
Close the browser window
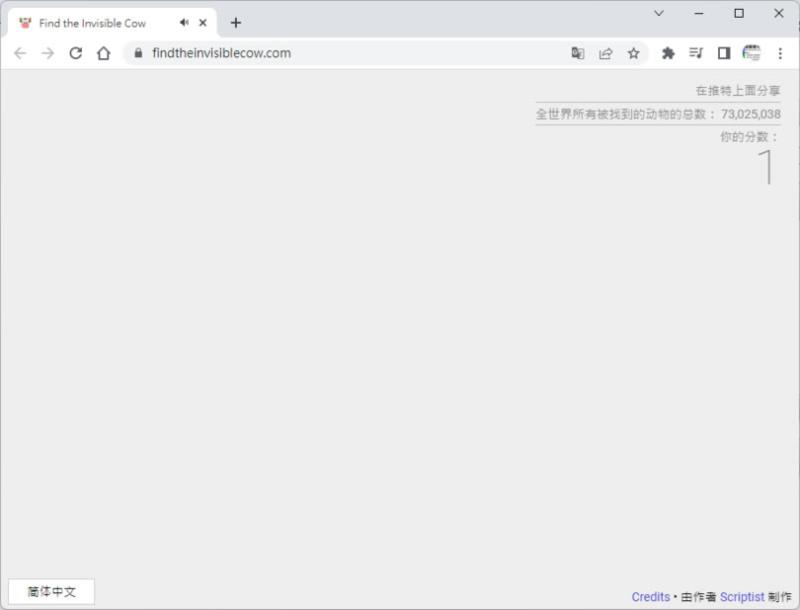pyautogui.click(x=779, y=13)
